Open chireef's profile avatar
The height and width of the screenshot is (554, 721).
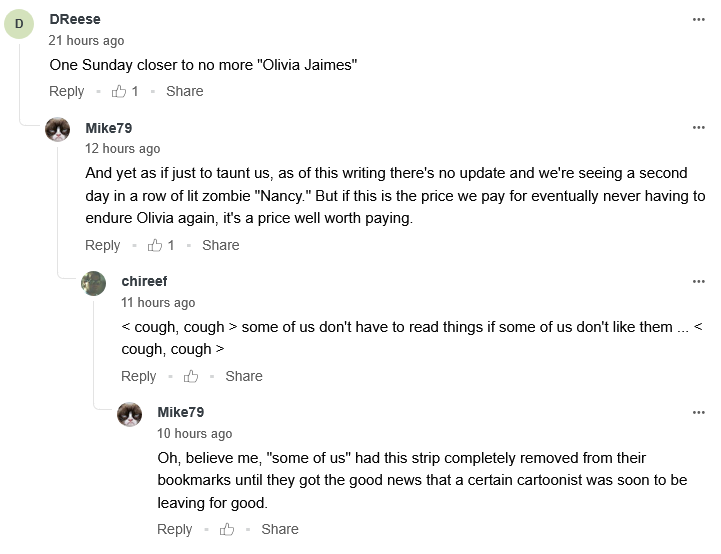(94, 283)
